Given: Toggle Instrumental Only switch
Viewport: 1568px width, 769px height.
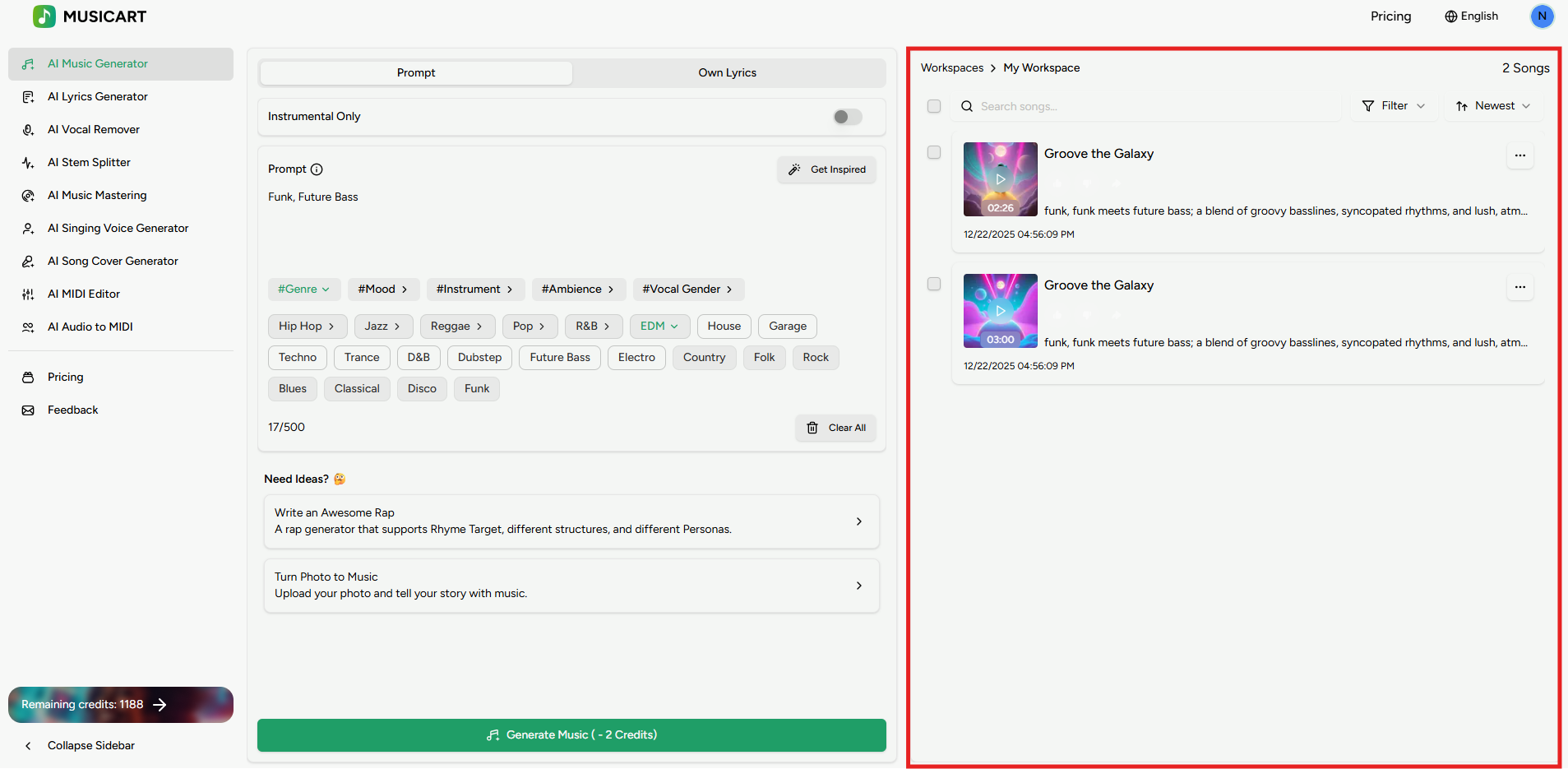Looking at the screenshot, I should [x=847, y=117].
